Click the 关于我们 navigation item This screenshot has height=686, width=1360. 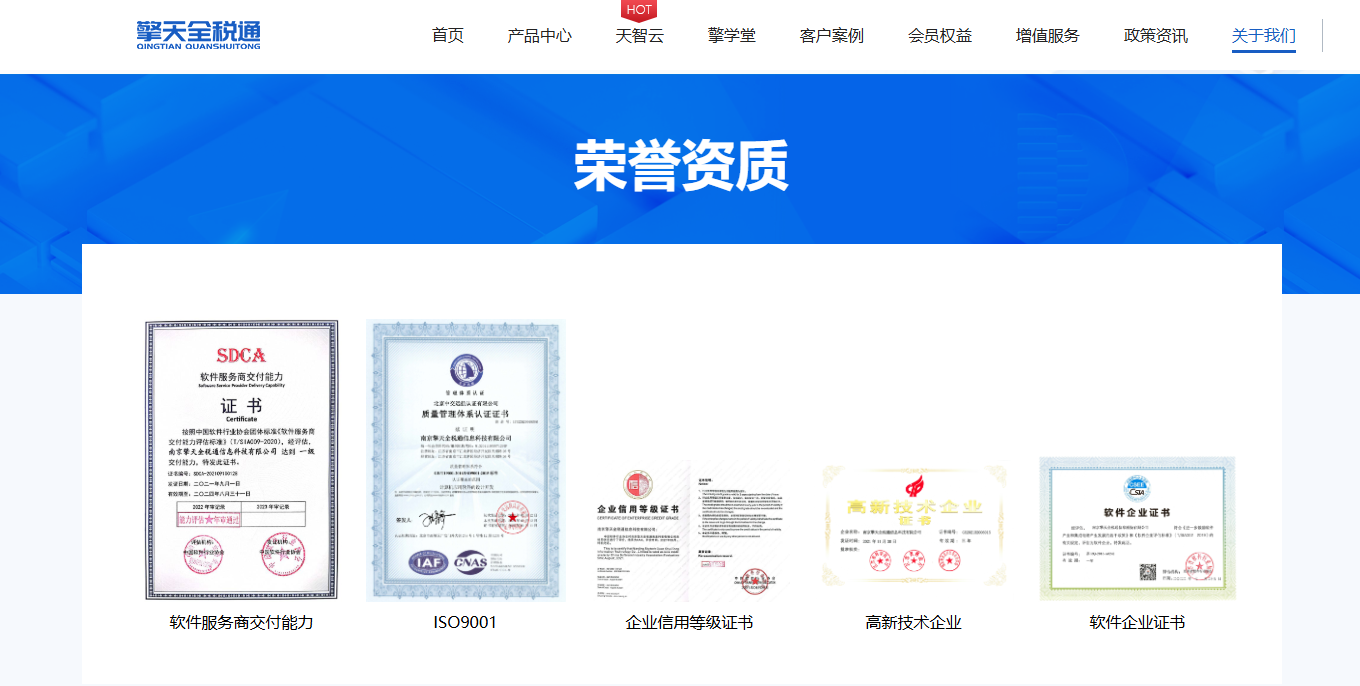click(x=1264, y=36)
